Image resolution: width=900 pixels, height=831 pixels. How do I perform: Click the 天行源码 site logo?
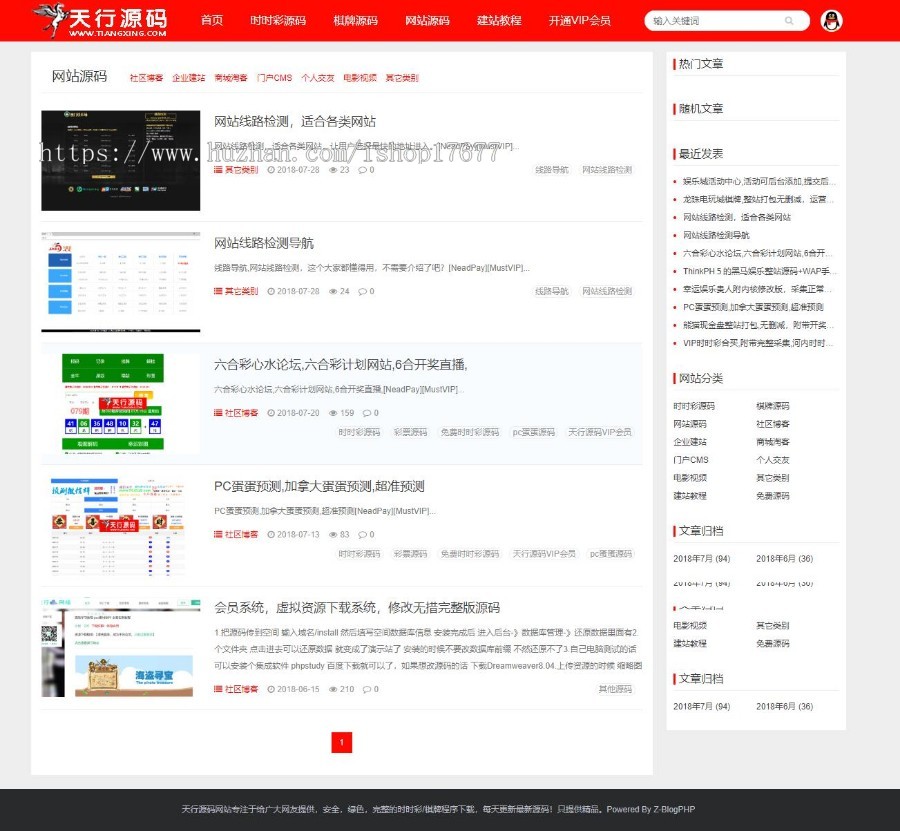click(x=100, y=21)
